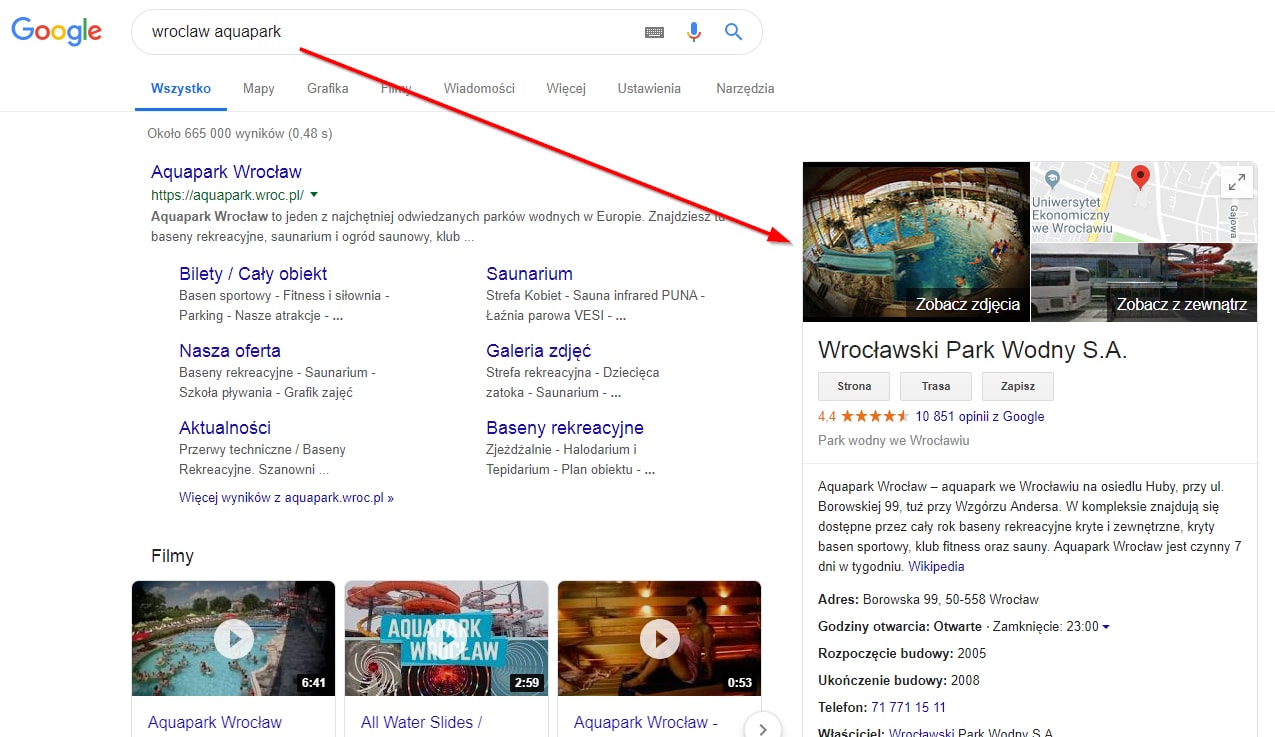
Task: Expand the map with the fullscreen icon
Action: (1237, 182)
